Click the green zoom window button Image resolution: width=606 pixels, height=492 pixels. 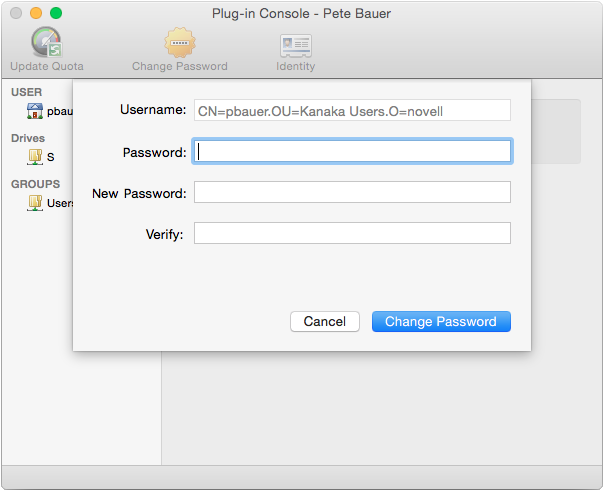56,13
